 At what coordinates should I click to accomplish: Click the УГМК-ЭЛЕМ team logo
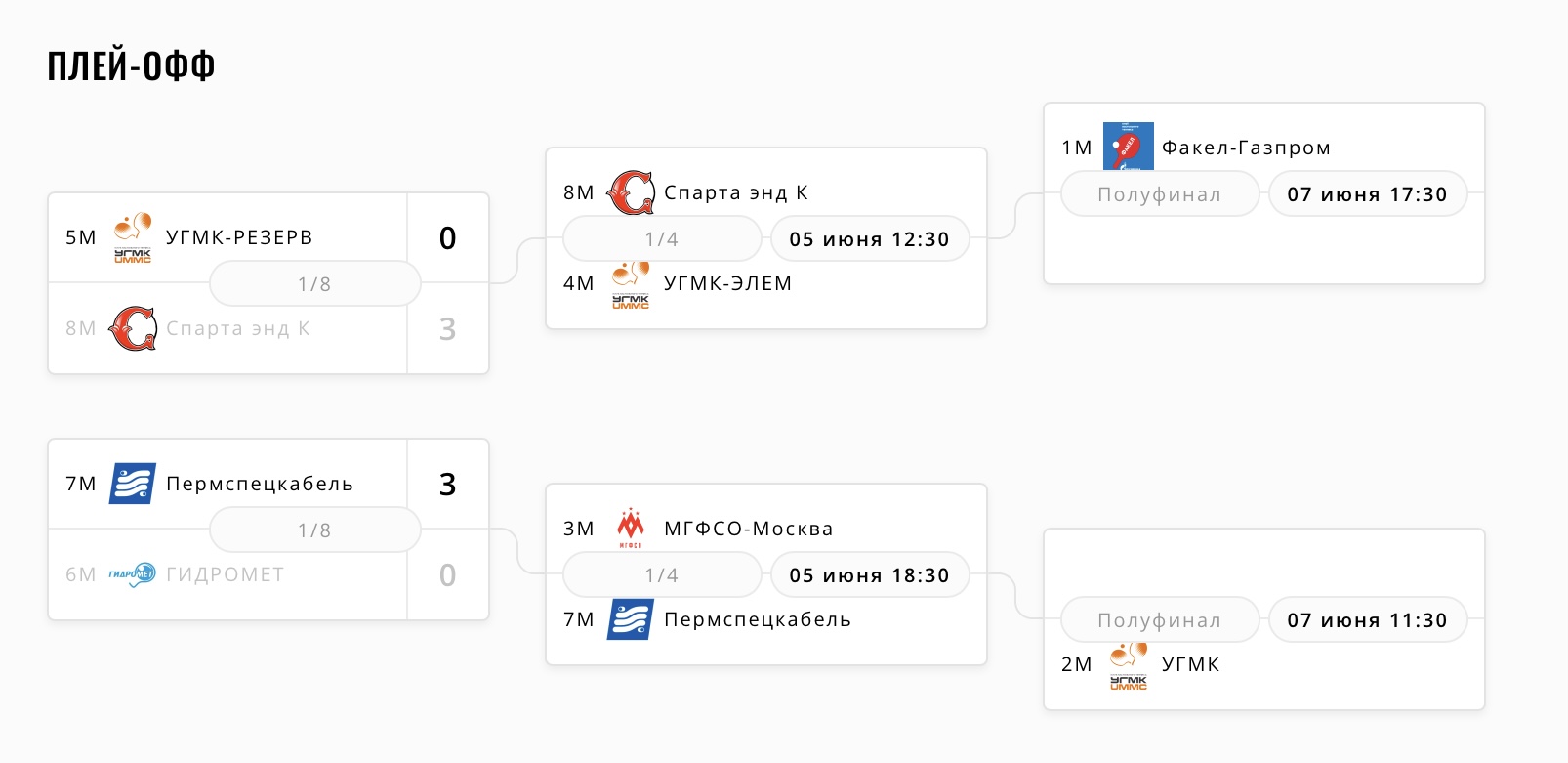tap(631, 283)
